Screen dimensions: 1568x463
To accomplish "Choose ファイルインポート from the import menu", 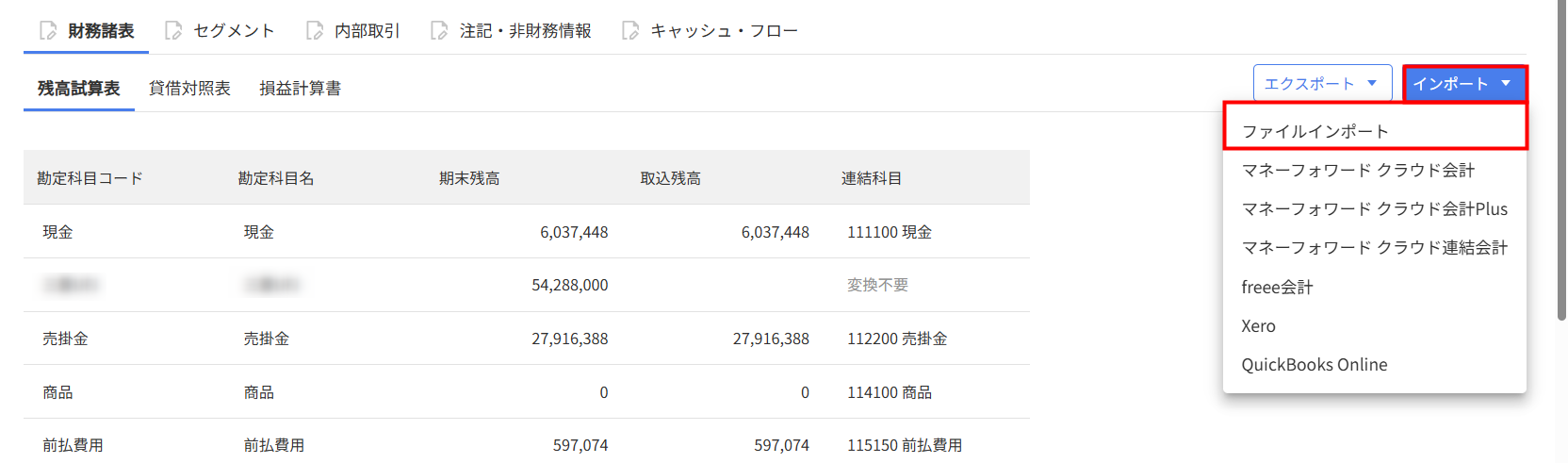I will click(x=1315, y=131).
